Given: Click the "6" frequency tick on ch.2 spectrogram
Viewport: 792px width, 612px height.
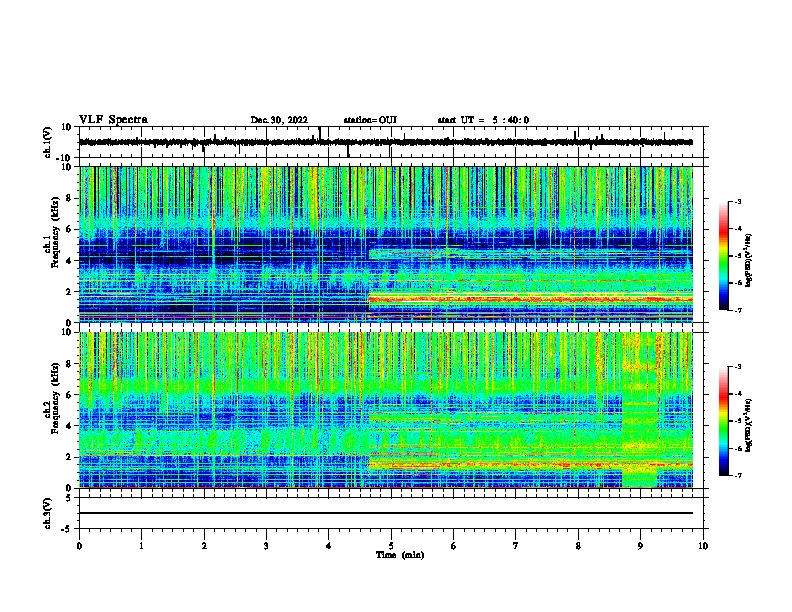Looking at the screenshot, I should click(x=69, y=395).
